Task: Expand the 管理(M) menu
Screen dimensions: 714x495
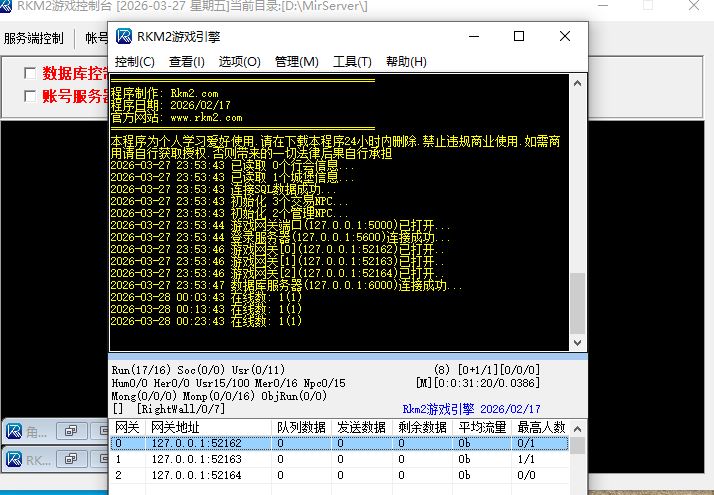Action: tap(297, 62)
